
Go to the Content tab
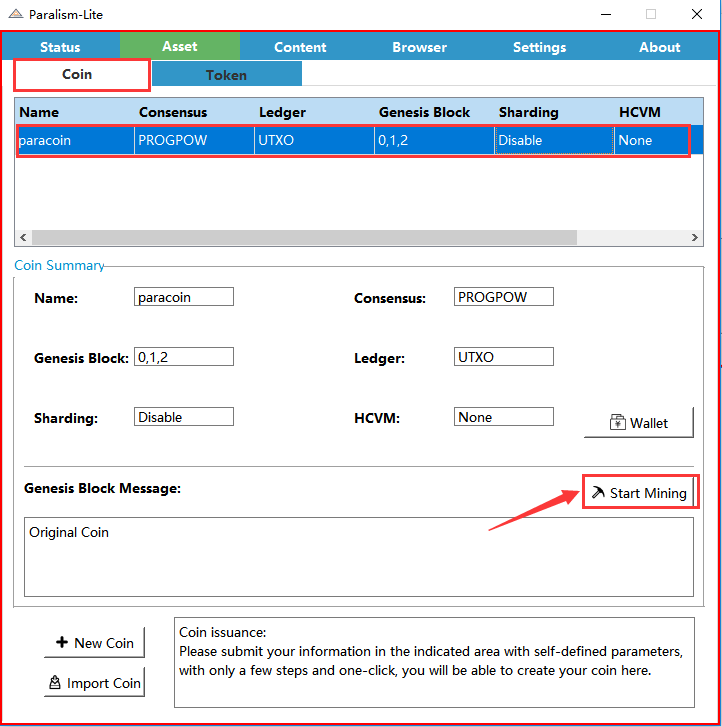point(300,46)
